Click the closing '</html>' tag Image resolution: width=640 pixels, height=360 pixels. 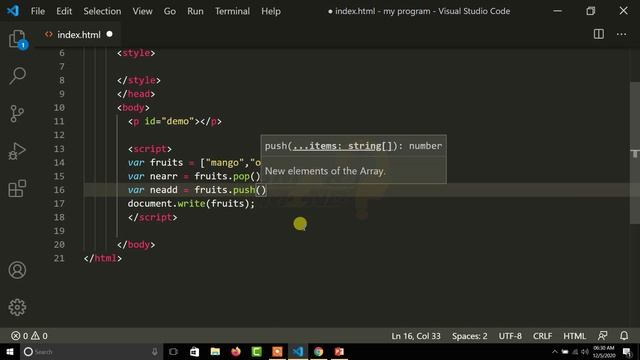[x=102, y=258]
